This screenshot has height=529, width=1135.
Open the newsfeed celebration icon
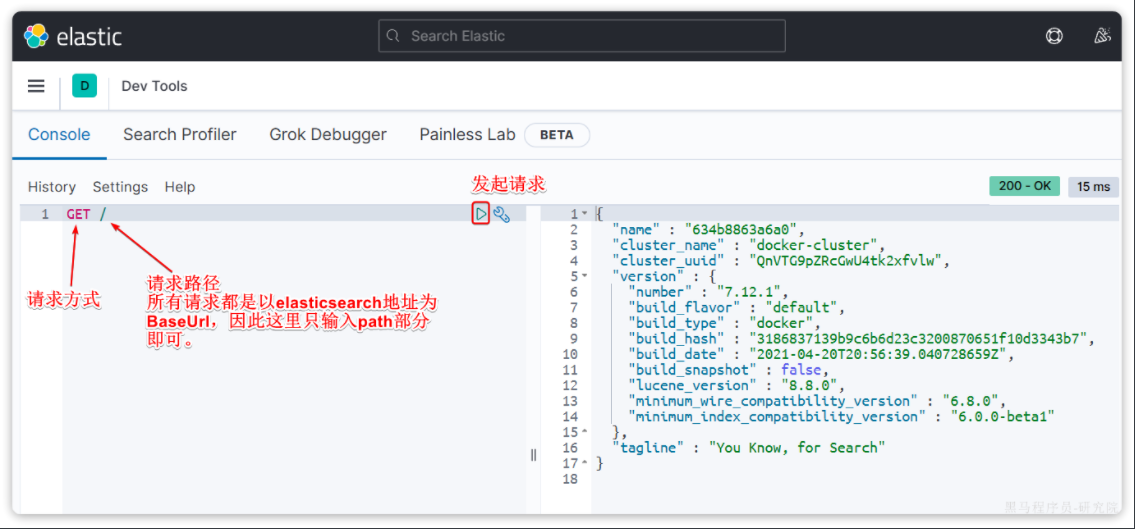(x=1102, y=36)
